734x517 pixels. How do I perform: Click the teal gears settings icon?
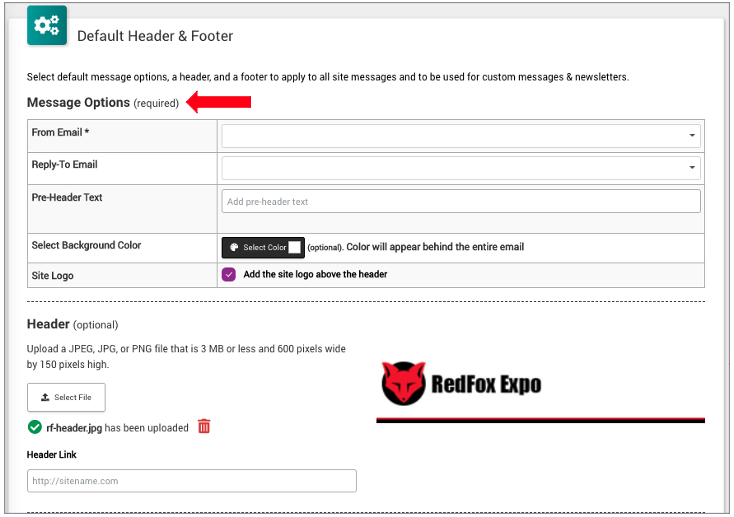47,25
